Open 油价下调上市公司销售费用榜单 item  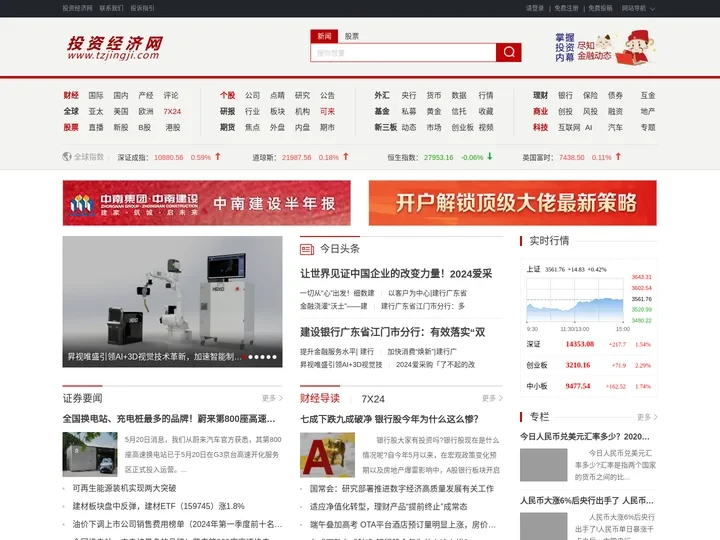pyautogui.click(x=177, y=524)
